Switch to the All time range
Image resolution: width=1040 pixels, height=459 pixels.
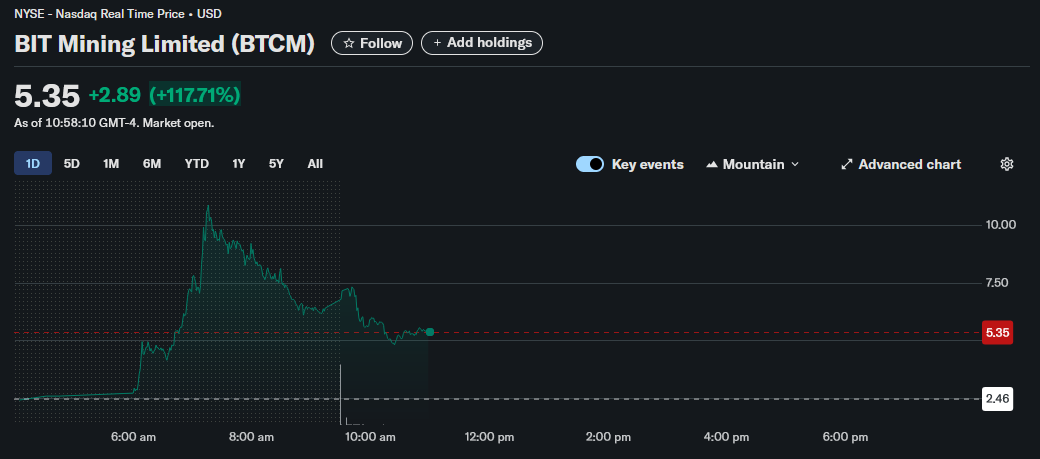(x=316, y=163)
